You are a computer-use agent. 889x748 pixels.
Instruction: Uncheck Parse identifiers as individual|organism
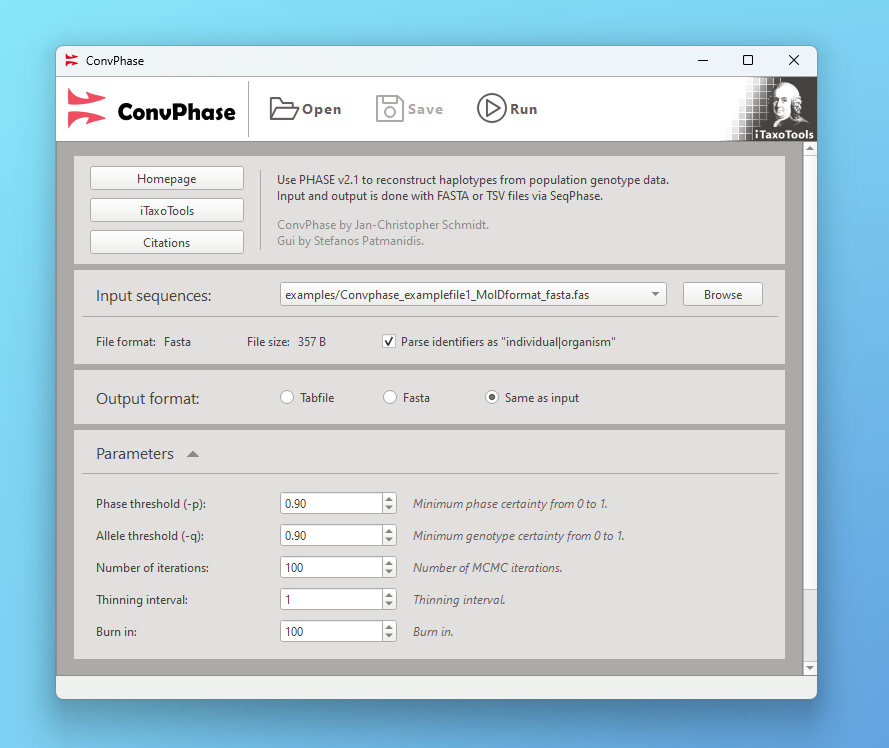pos(389,341)
